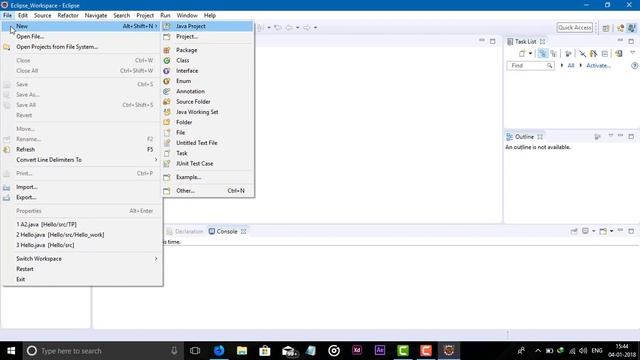Image resolution: width=640 pixels, height=360 pixels.
Task: Open the Refactor menu
Action: pos(68,16)
